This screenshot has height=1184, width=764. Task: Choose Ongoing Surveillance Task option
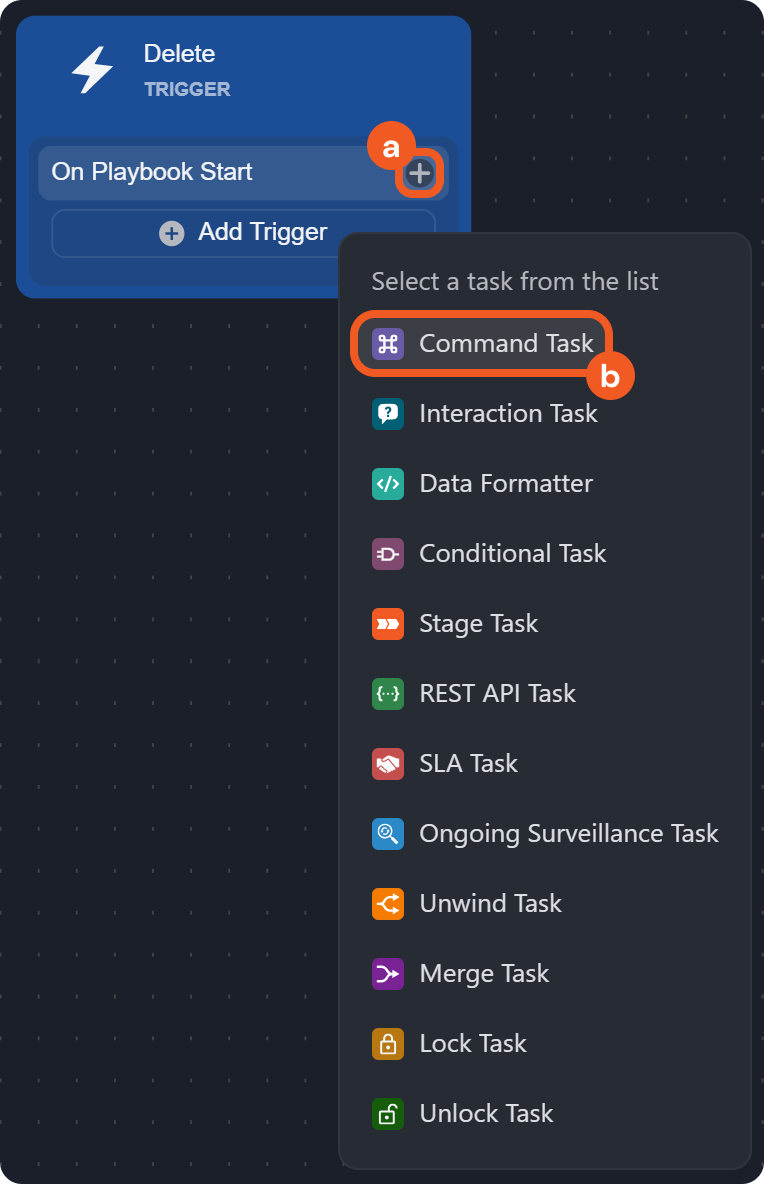568,834
